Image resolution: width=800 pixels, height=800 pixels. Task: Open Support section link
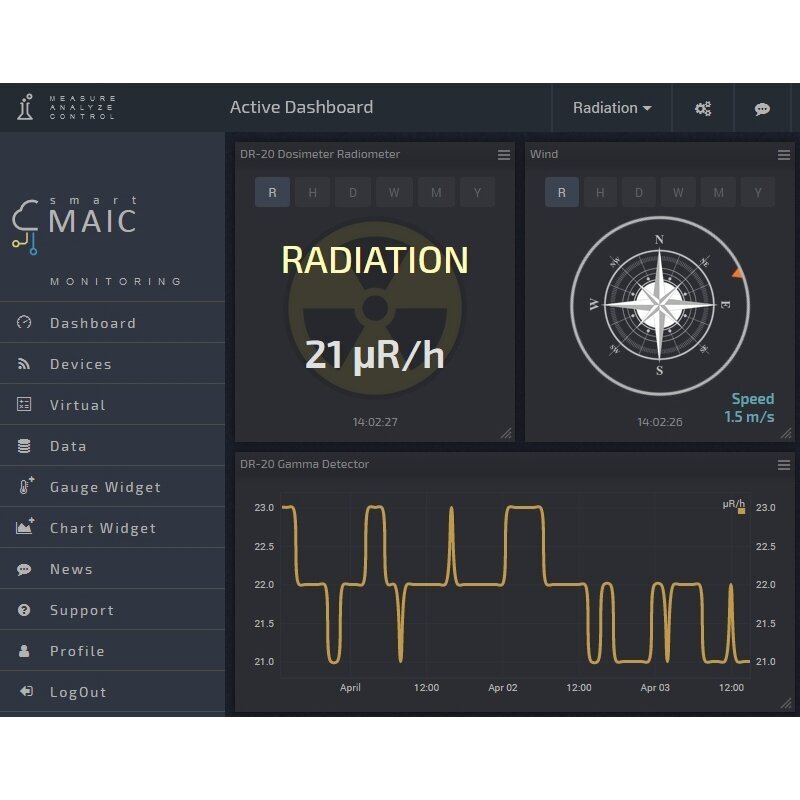click(x=112, y=610)
